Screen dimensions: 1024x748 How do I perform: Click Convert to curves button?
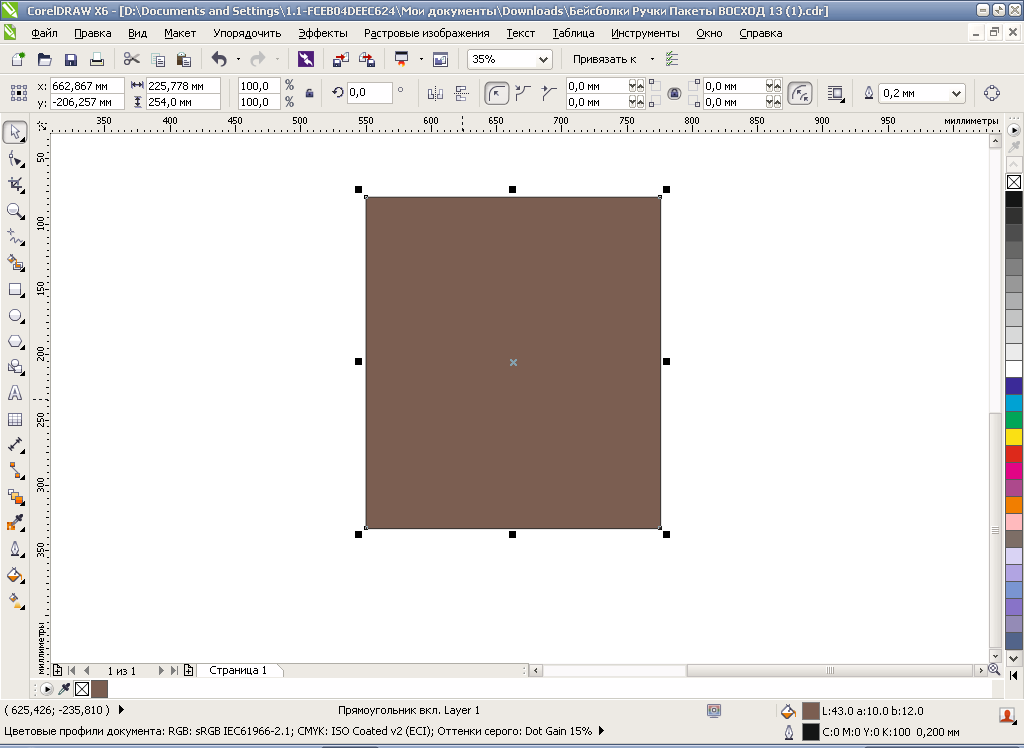(x=991, y=93)
